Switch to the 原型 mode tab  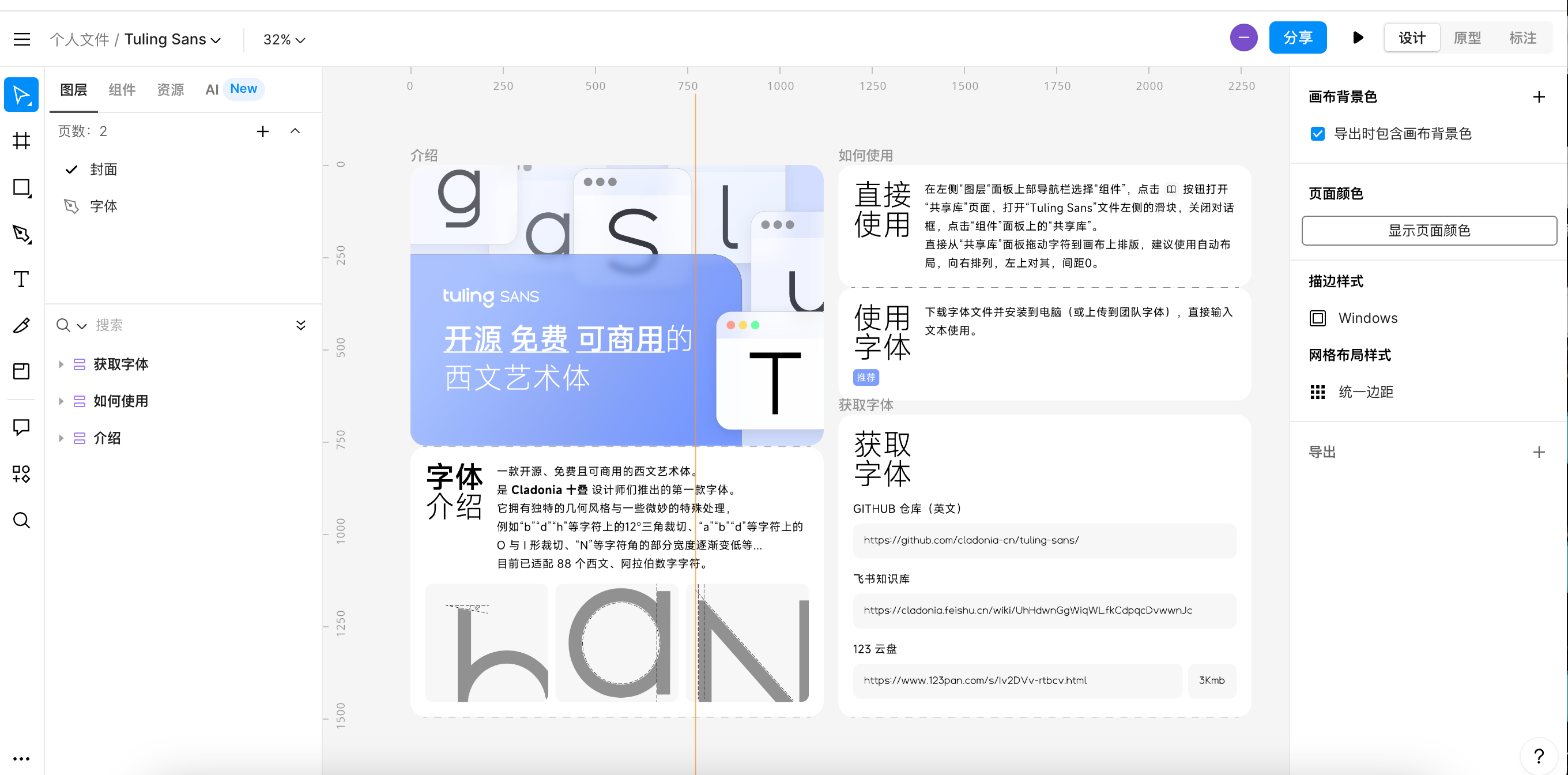point(1467,37)
